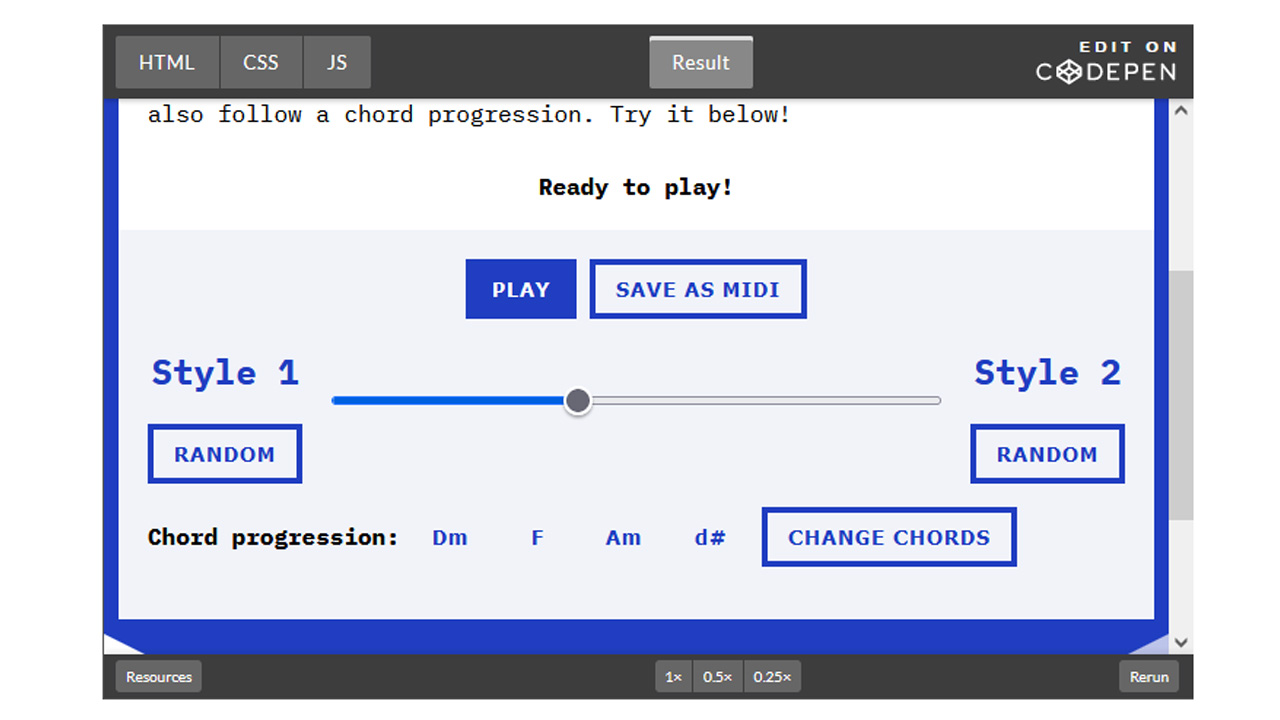Image resolution: width=1280 pixels, height=720 pixels.
Task: Click the style blend slider handle
Action: tap(578, 401)
